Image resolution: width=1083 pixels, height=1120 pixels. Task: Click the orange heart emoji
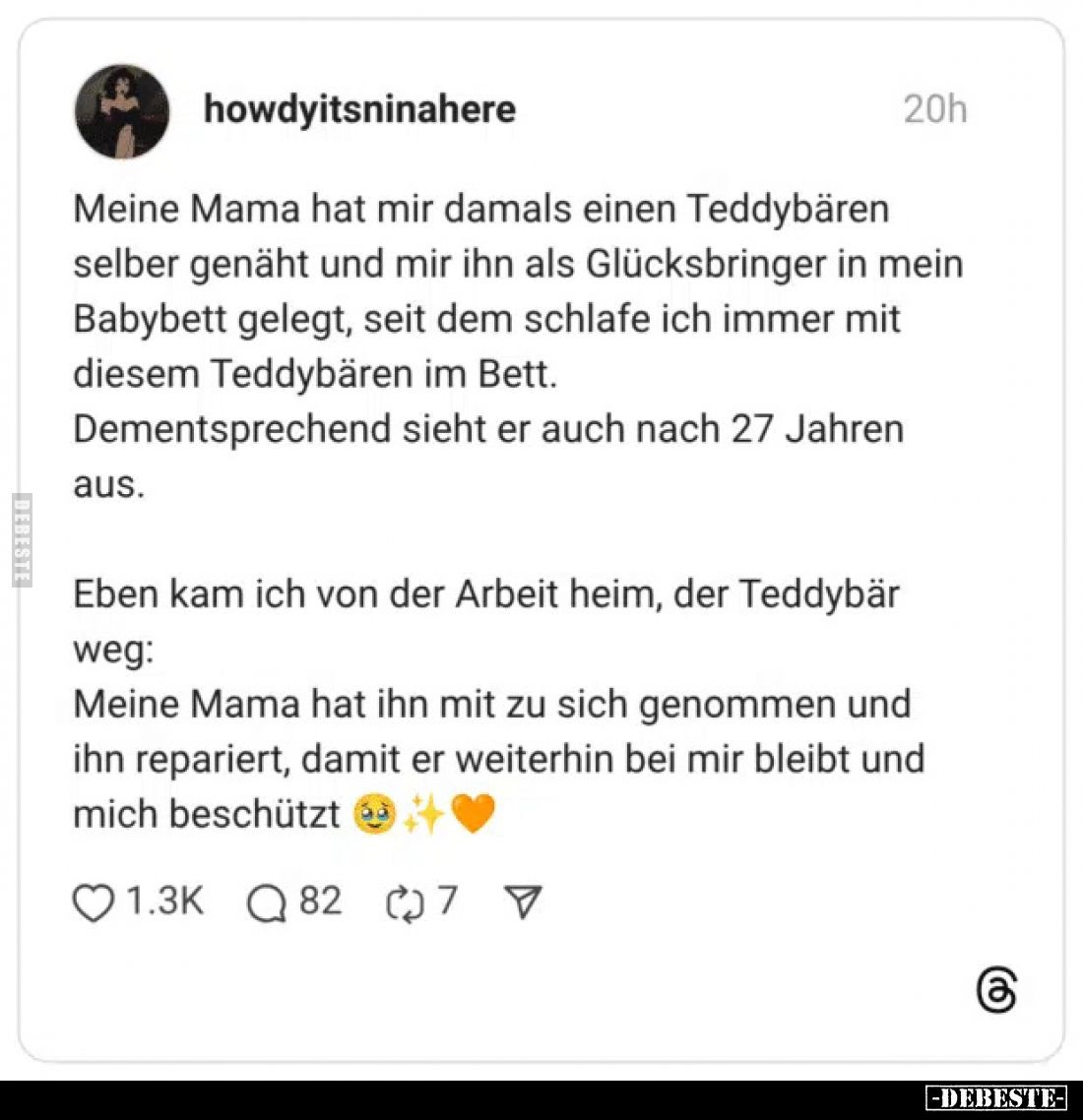click(473, 815)
